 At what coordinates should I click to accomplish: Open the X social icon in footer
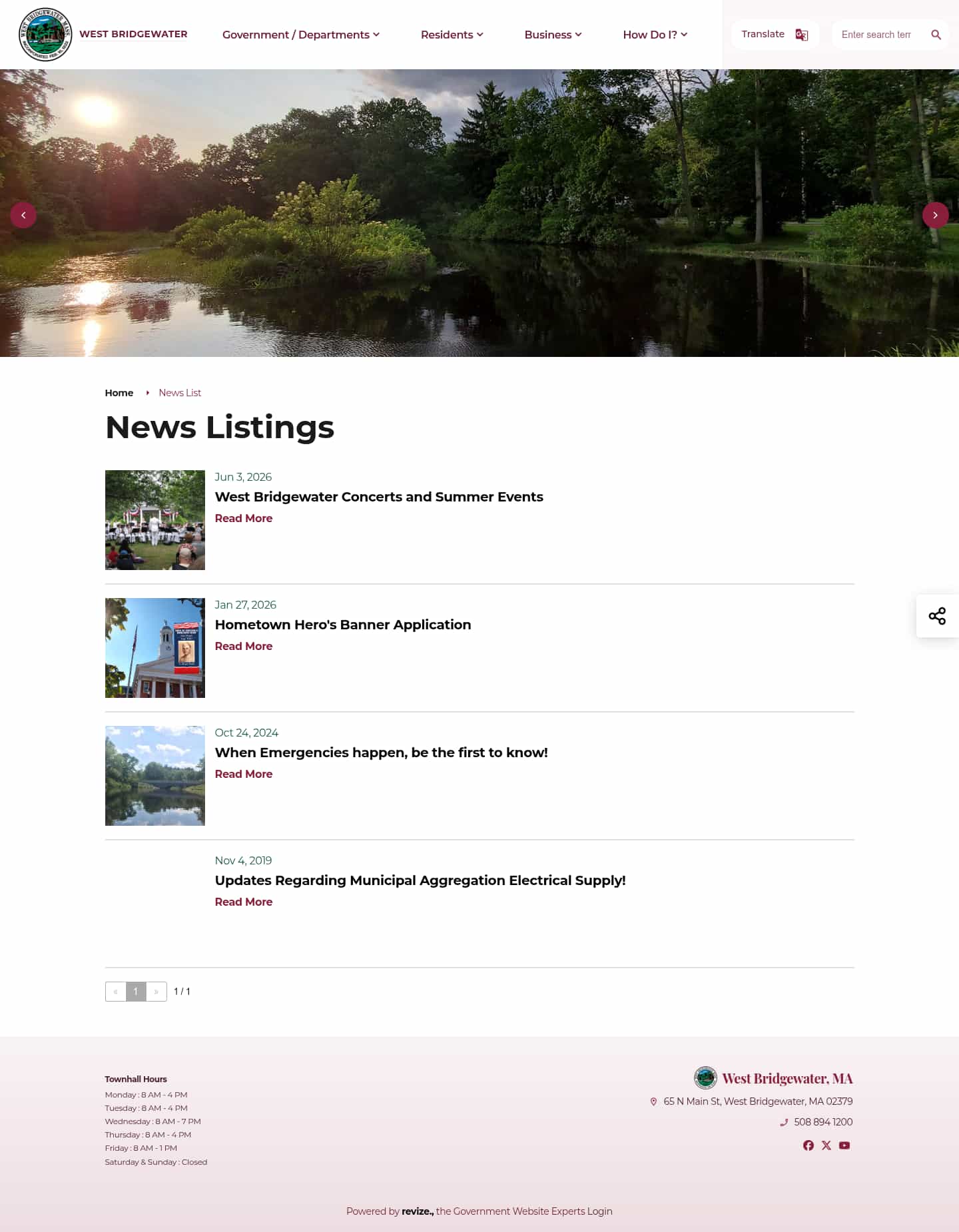click(x=826, y=1145)
